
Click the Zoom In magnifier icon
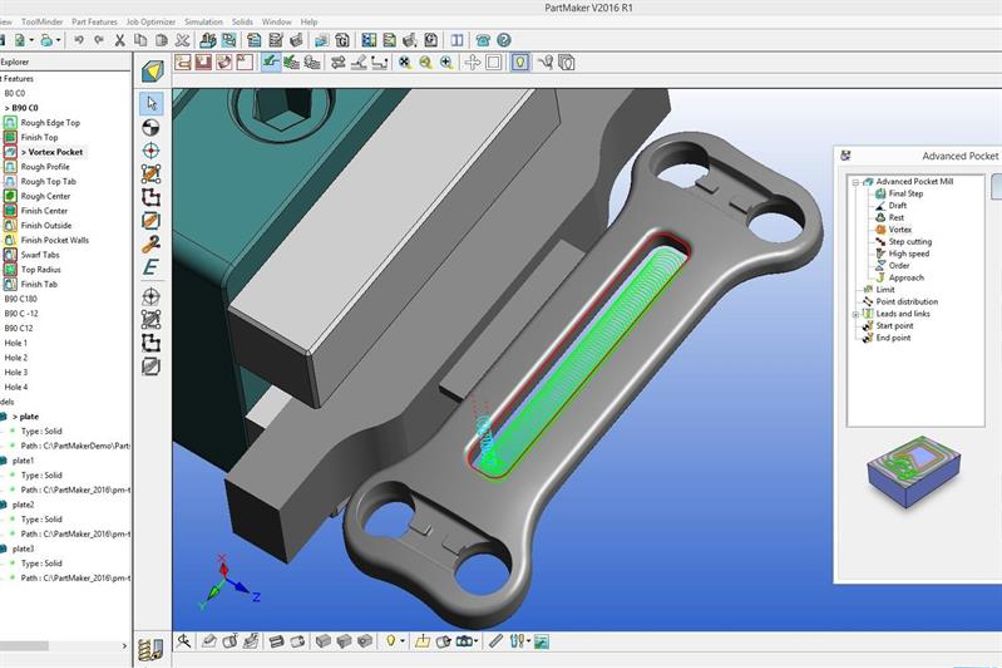(x=446, y=63)
